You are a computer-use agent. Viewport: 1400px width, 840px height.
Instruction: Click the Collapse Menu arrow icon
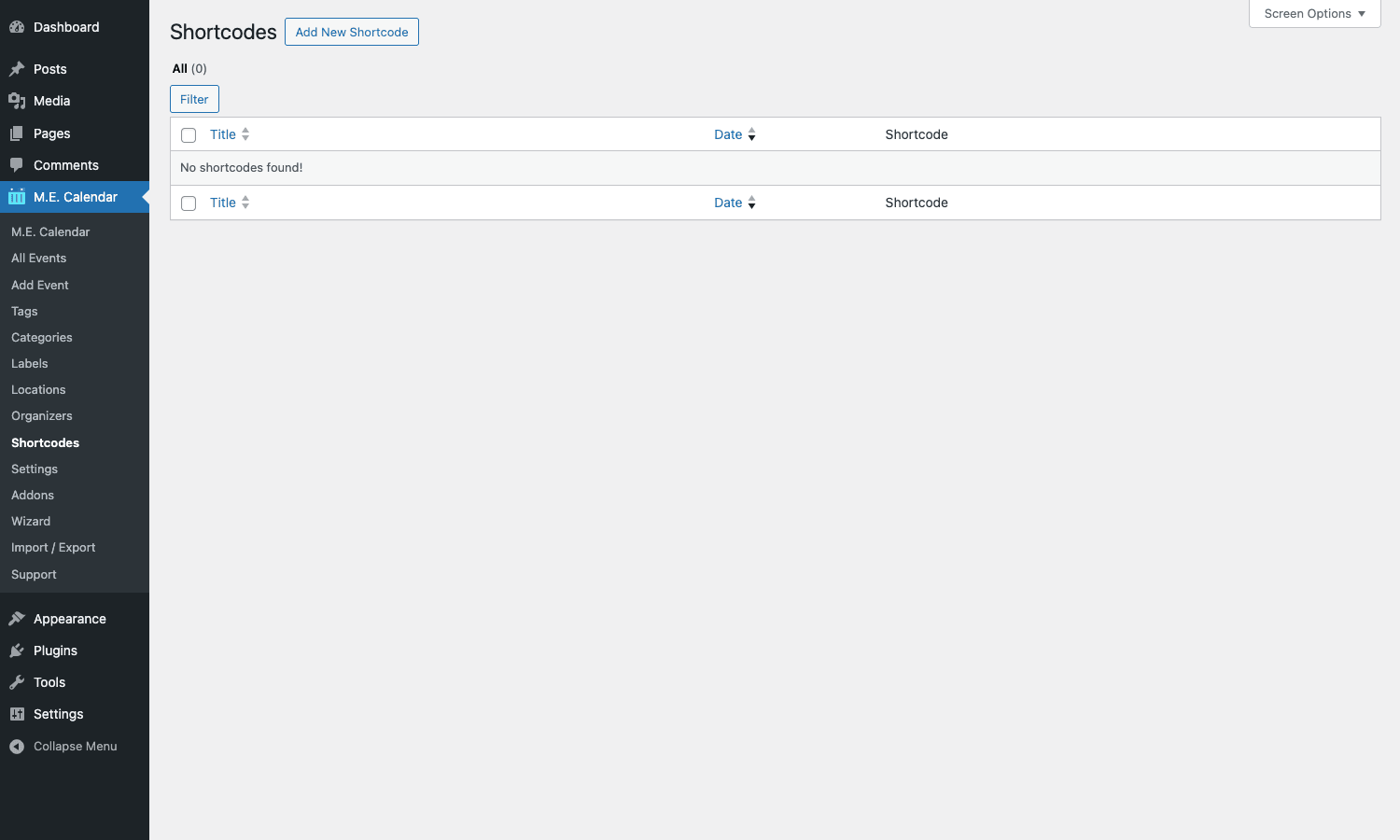17,746
